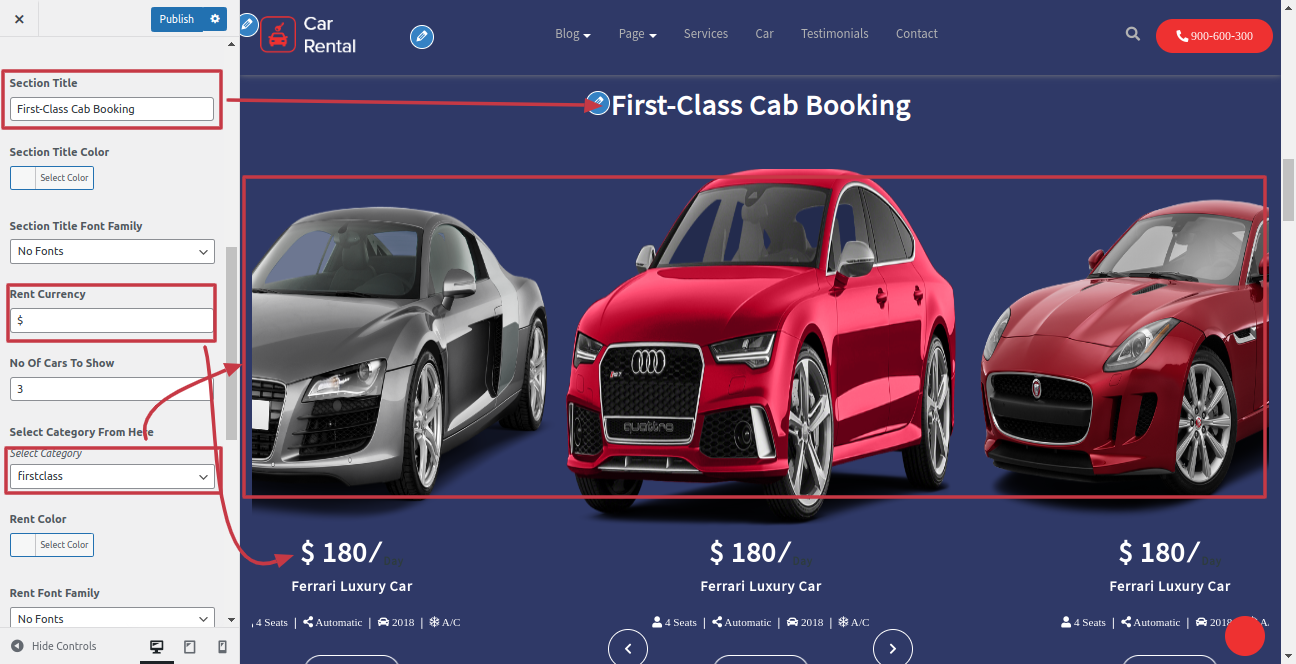This screenshot has width=1296, height=664.
Task: Open Blog menu in navigation
Action: 573,34
